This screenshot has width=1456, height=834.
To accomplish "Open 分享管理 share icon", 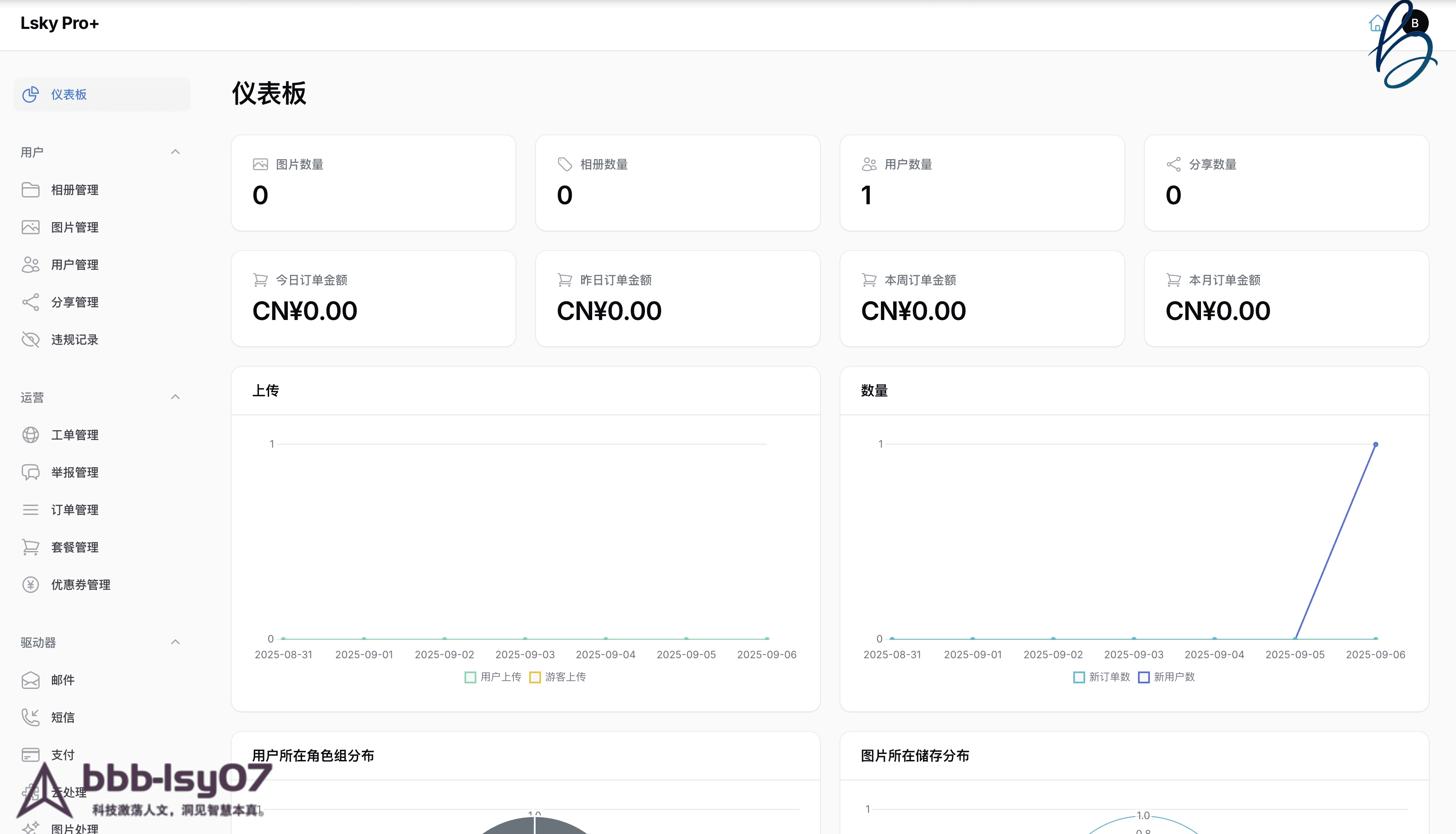I will [x=31, y=302].
